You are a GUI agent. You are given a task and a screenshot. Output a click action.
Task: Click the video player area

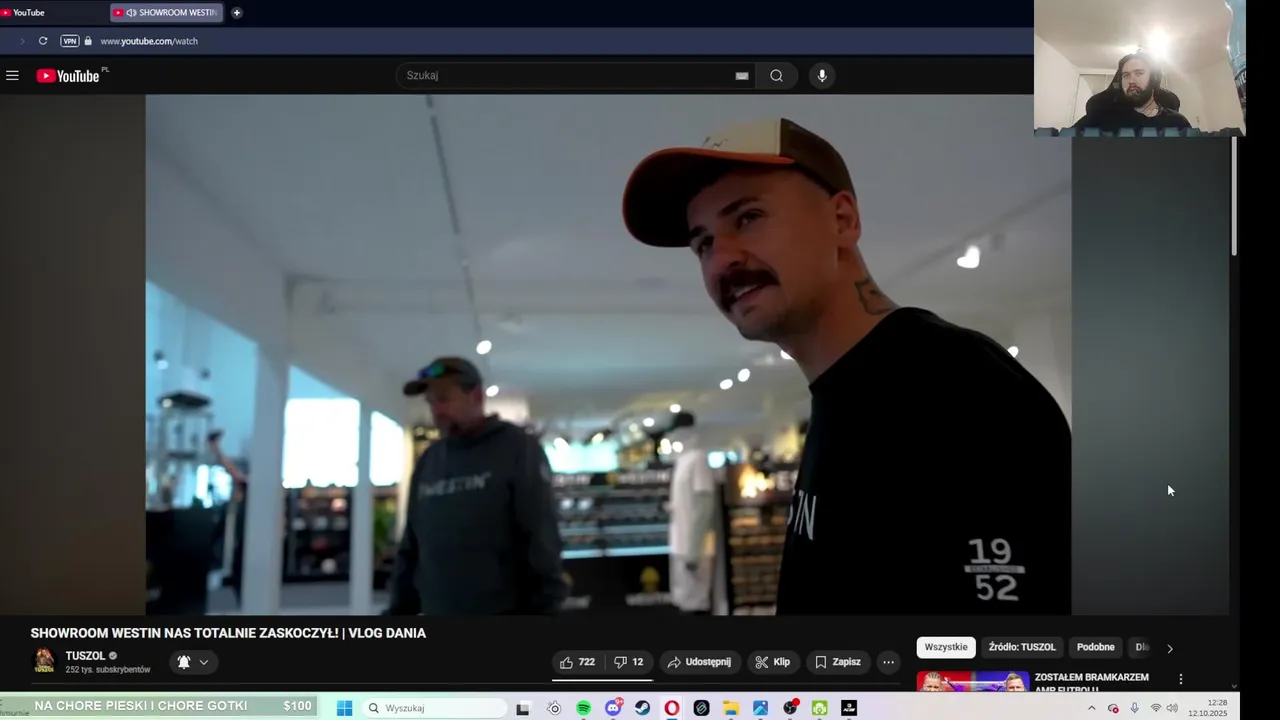(608, 354)
